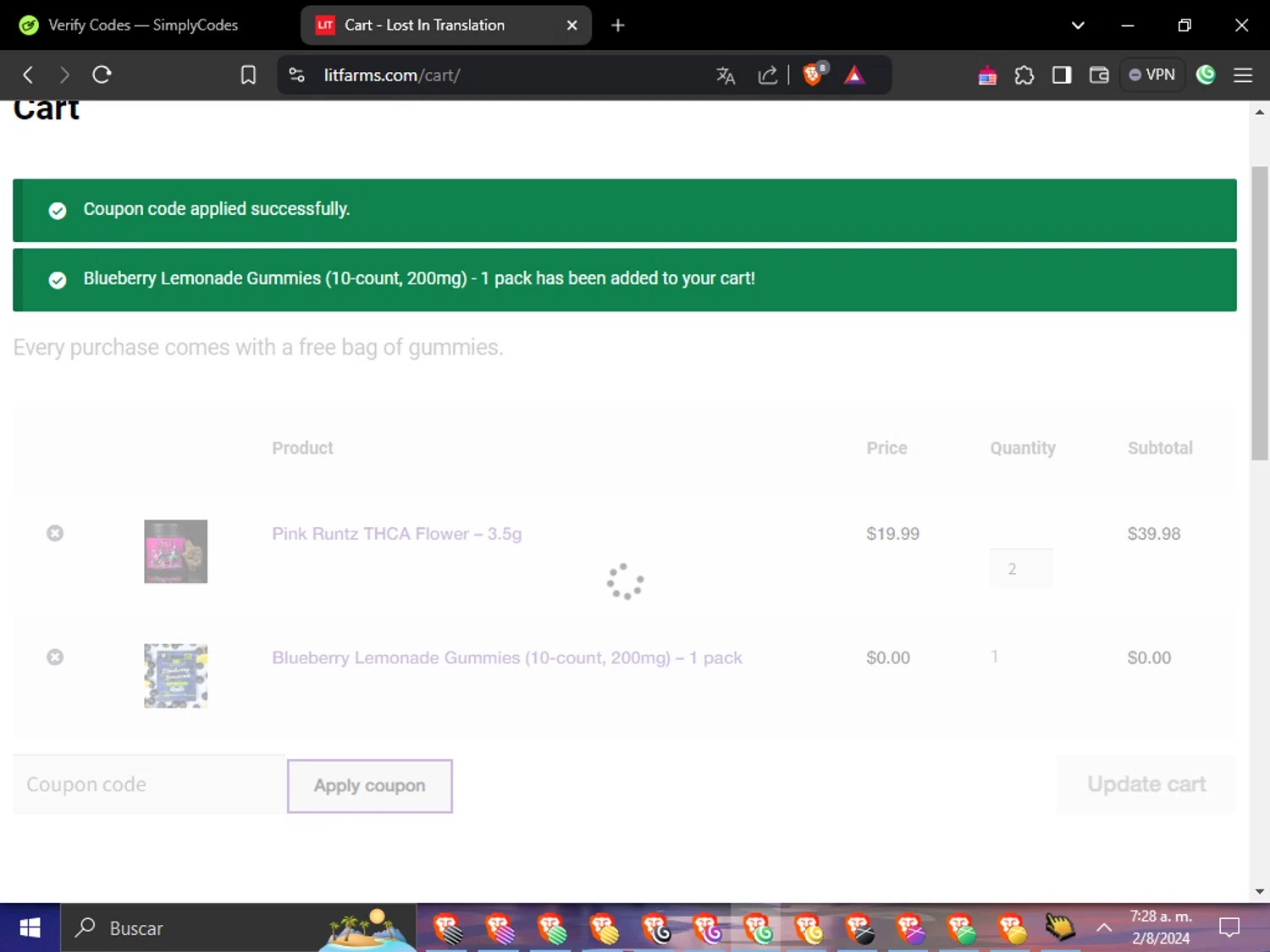The width and height of the screenshot is (1270, 952).
Task: Go back to the previous page
Action: [x=28, y=75]
